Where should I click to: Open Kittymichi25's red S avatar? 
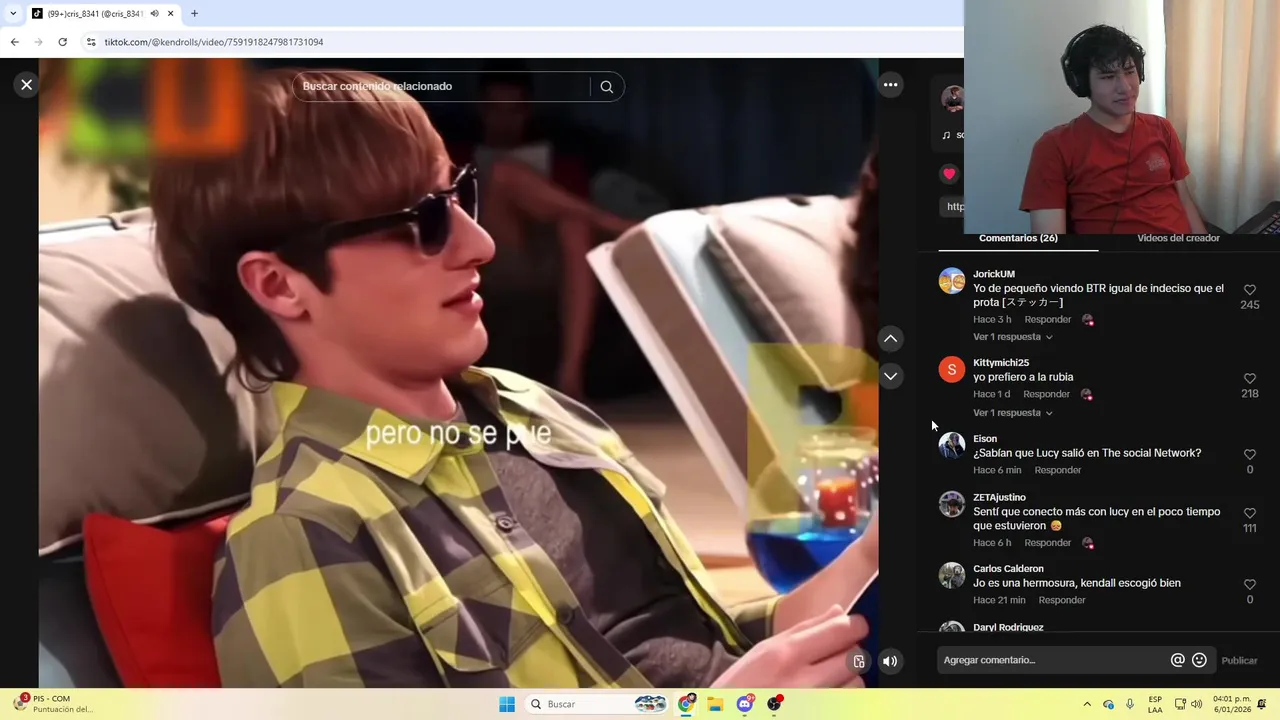pyautogui.click(x=951, y=370)
